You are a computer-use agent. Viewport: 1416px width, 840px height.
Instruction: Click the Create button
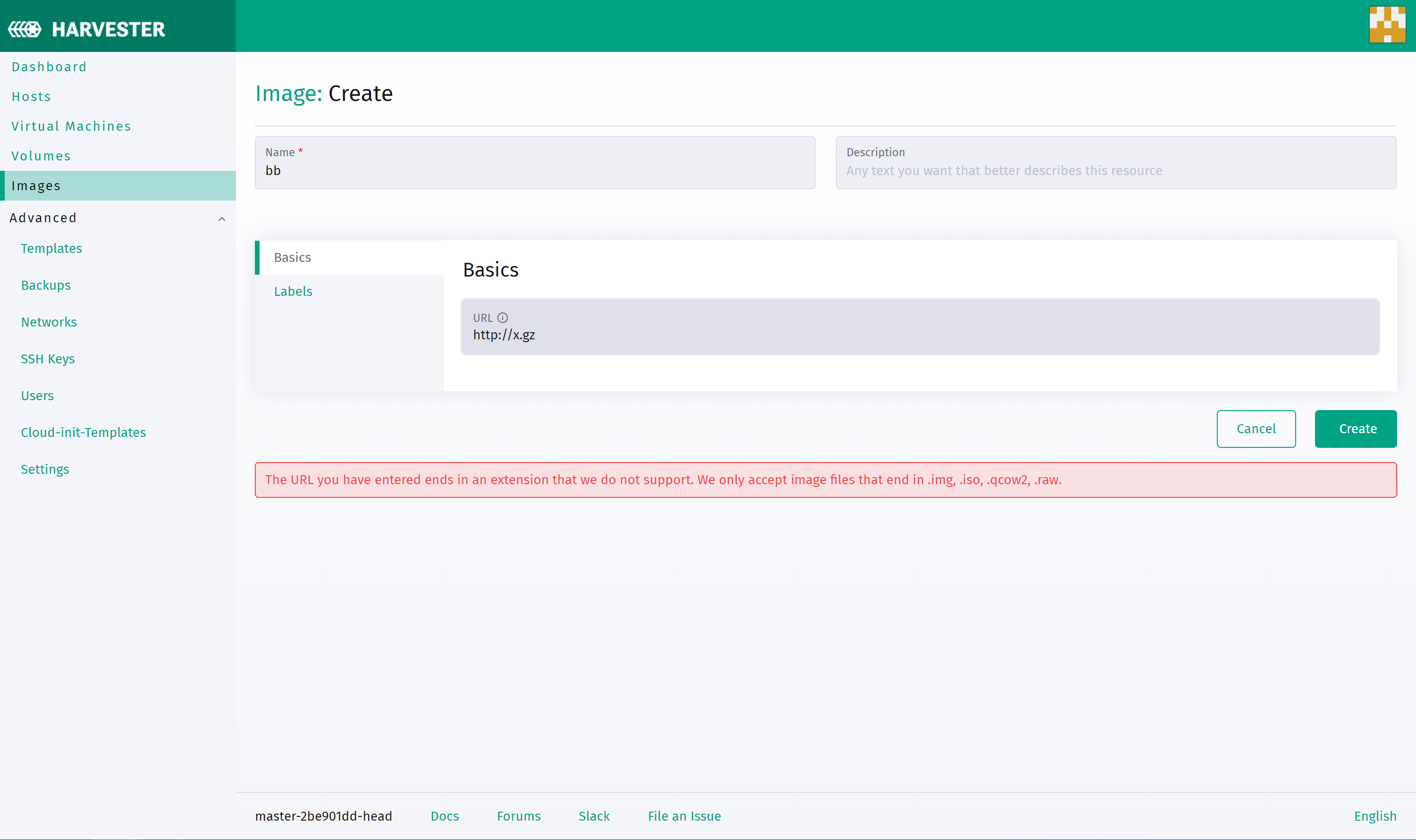tap(1356, 428)
